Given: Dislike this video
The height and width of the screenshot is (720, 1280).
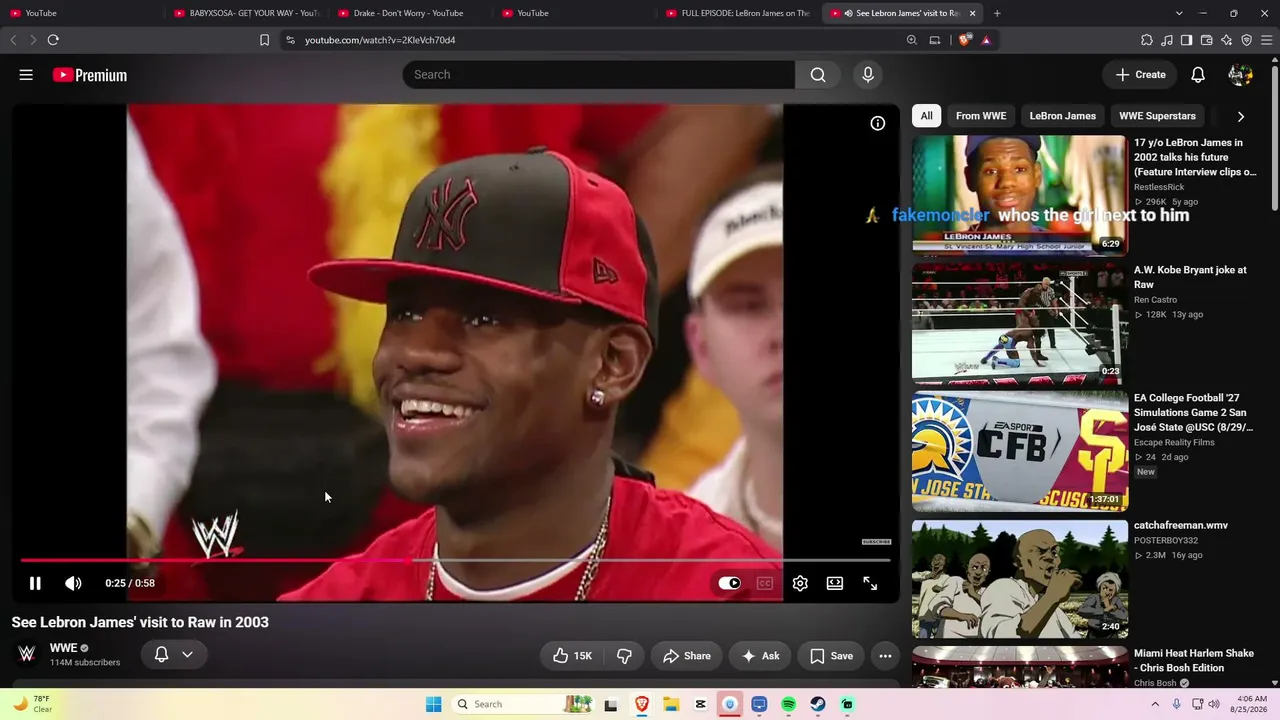Looking at the screenshot, I should pyautogui.click(x=624, y=656).
